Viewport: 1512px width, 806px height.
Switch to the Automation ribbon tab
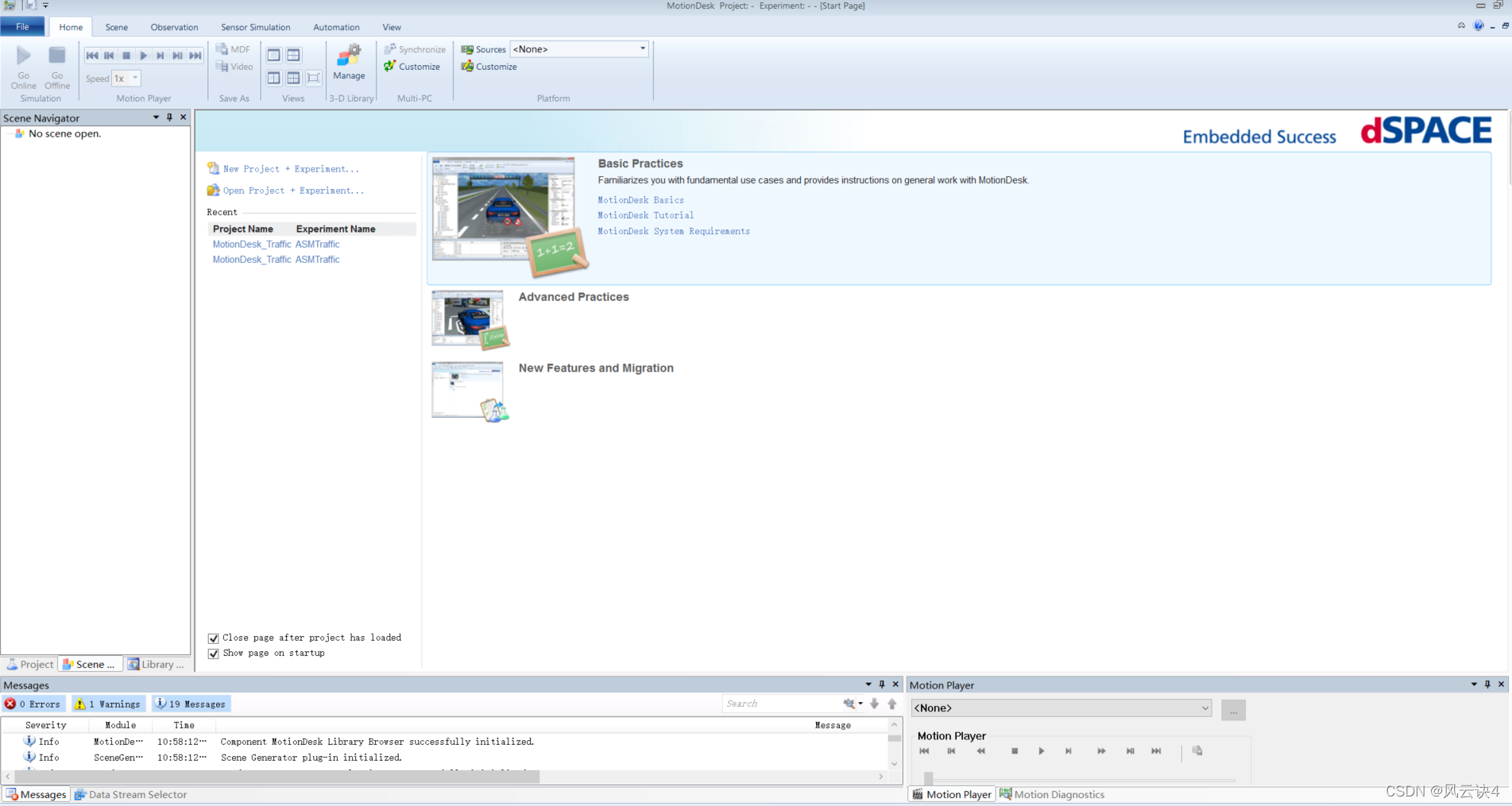(x=336, y=27)
